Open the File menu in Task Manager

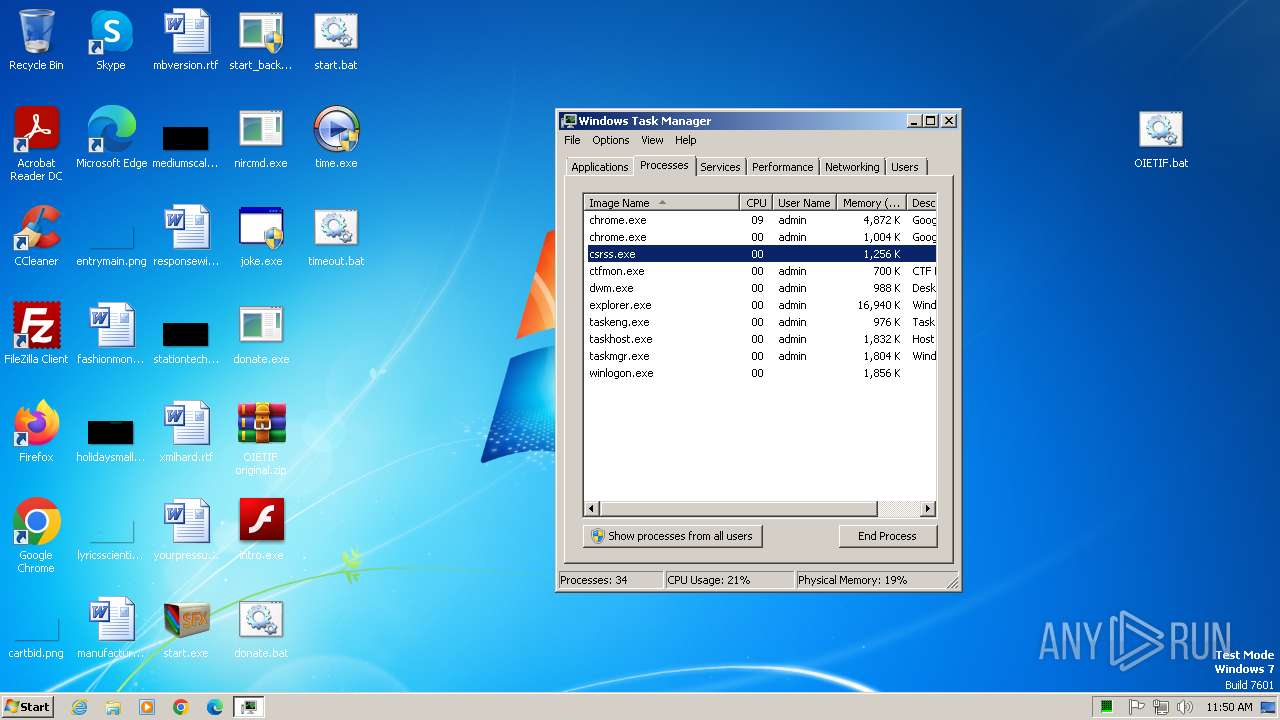572,140
